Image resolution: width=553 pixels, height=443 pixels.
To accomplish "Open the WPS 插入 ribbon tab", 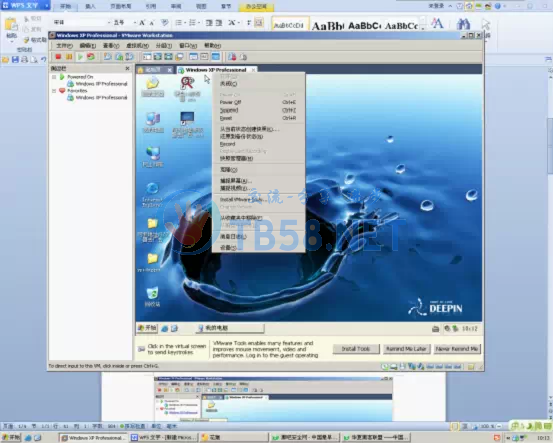I will coord(91,6).
